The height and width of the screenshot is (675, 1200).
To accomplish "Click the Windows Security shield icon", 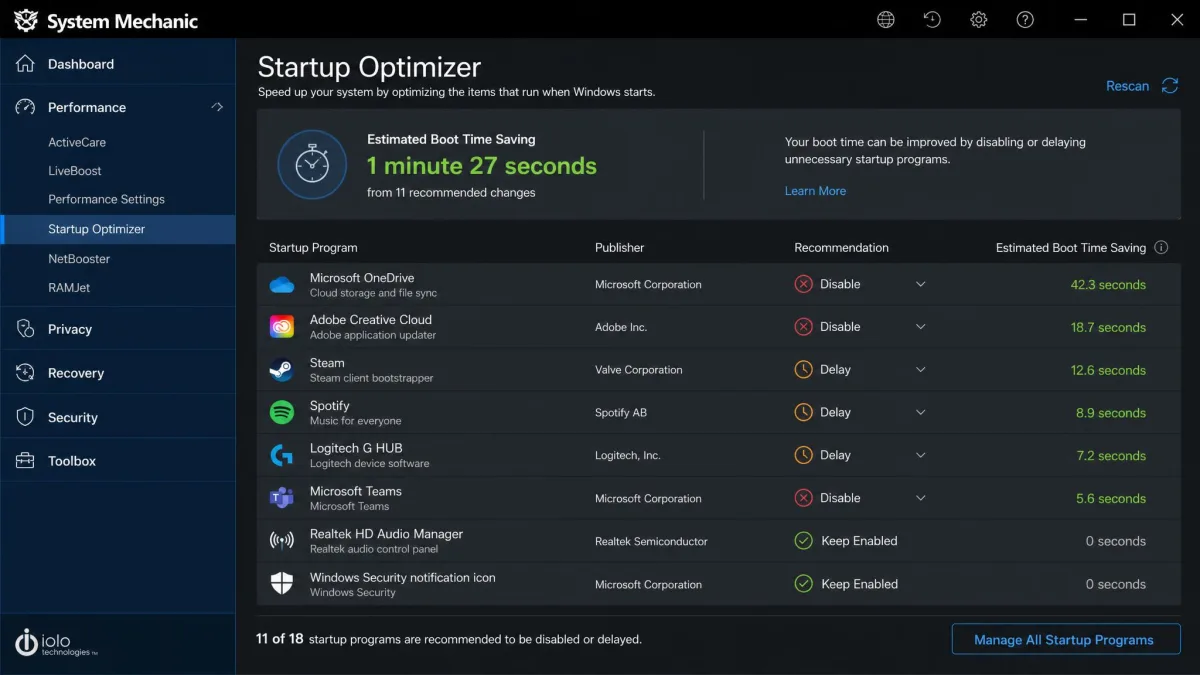I will coord(282,584).
